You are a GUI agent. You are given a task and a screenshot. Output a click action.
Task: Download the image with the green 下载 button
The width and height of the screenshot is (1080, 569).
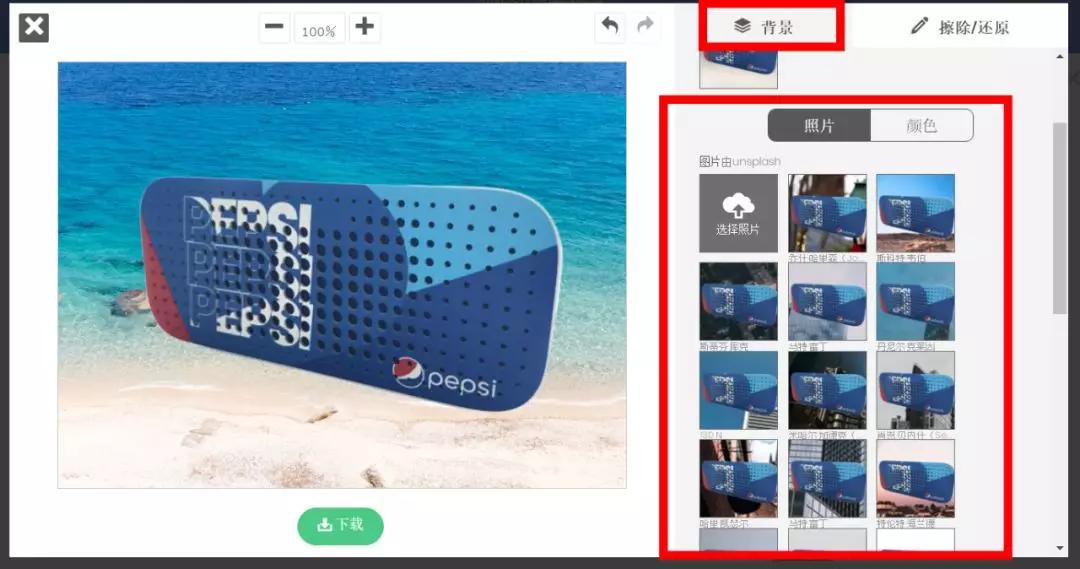coord(340,525)
